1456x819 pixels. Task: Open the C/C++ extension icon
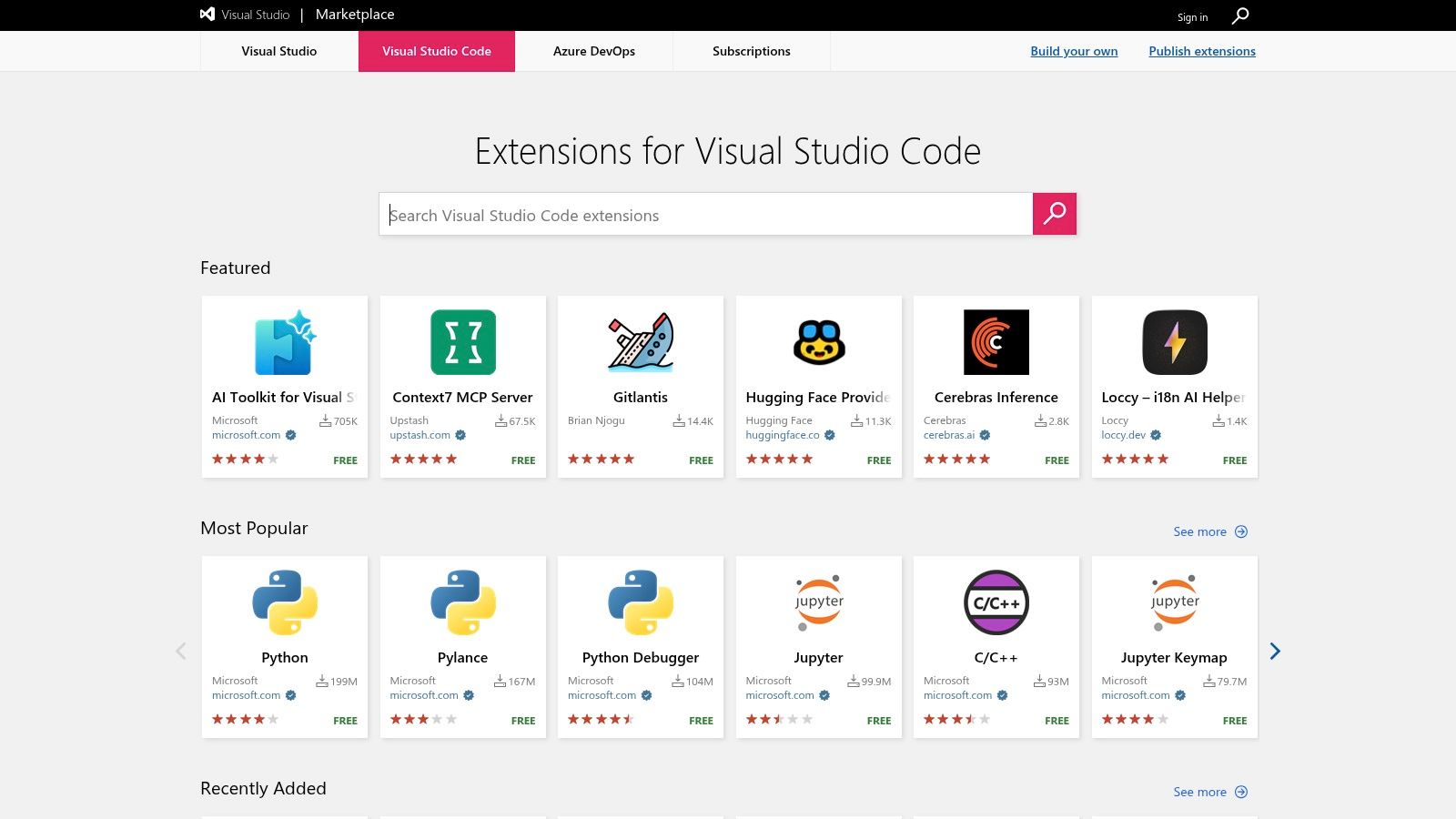tap(996, 603)
